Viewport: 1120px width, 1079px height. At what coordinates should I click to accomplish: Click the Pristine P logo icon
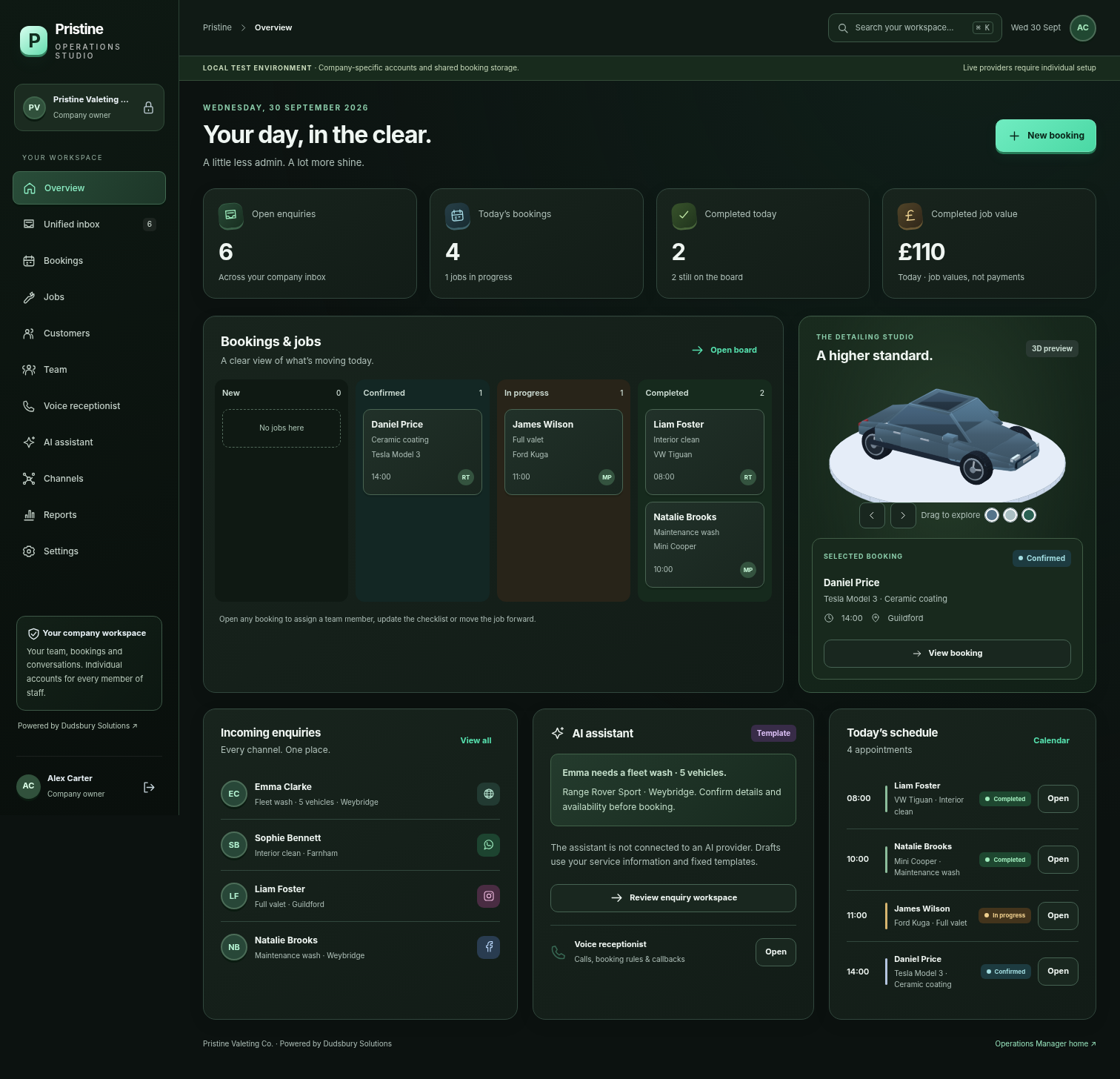click(33, 41)
